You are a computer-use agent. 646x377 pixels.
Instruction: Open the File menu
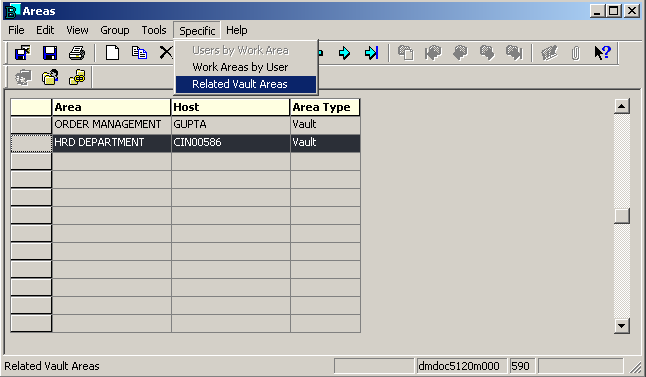(16, 30)
